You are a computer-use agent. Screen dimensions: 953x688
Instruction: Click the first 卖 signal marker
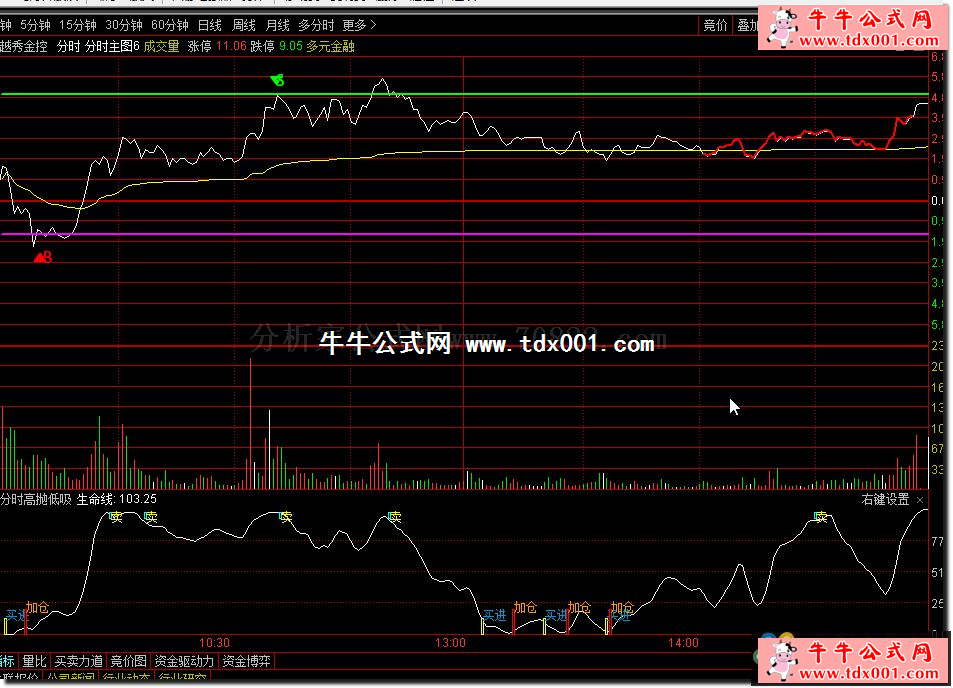pyautogui.click(x=115, y=517)
